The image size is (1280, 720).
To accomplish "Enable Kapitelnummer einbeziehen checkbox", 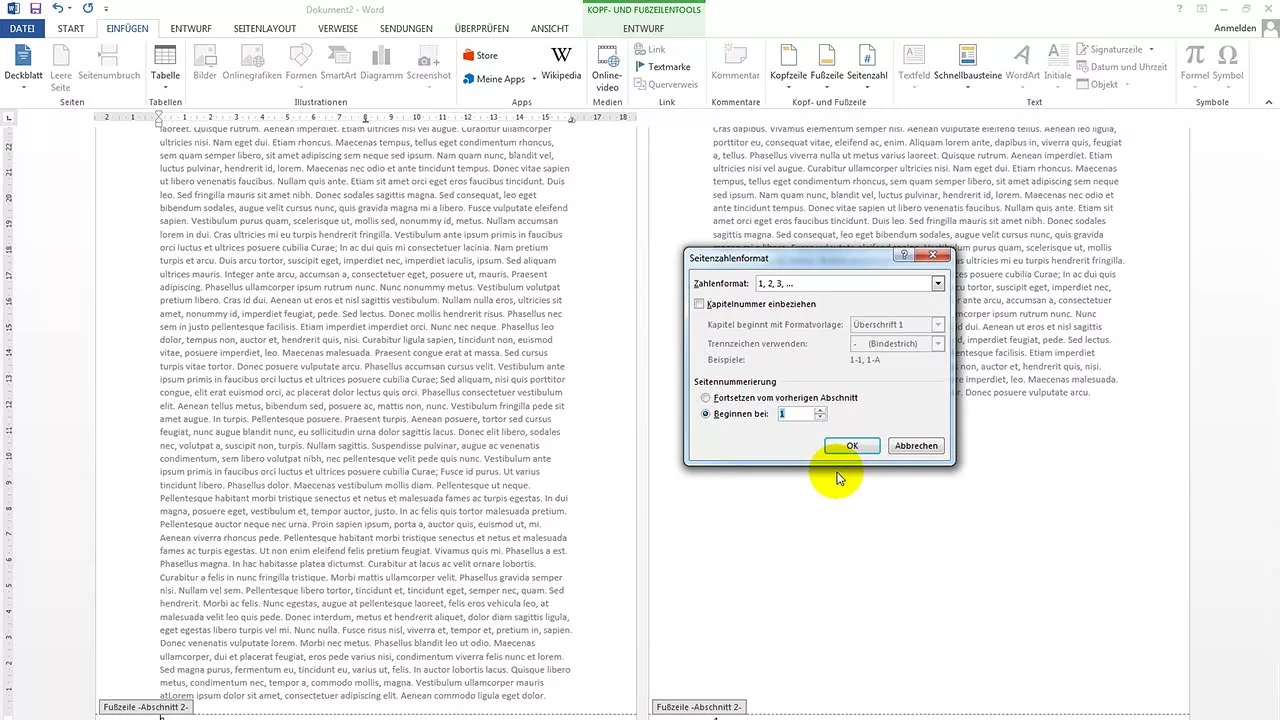I will (x=699, y=304).
